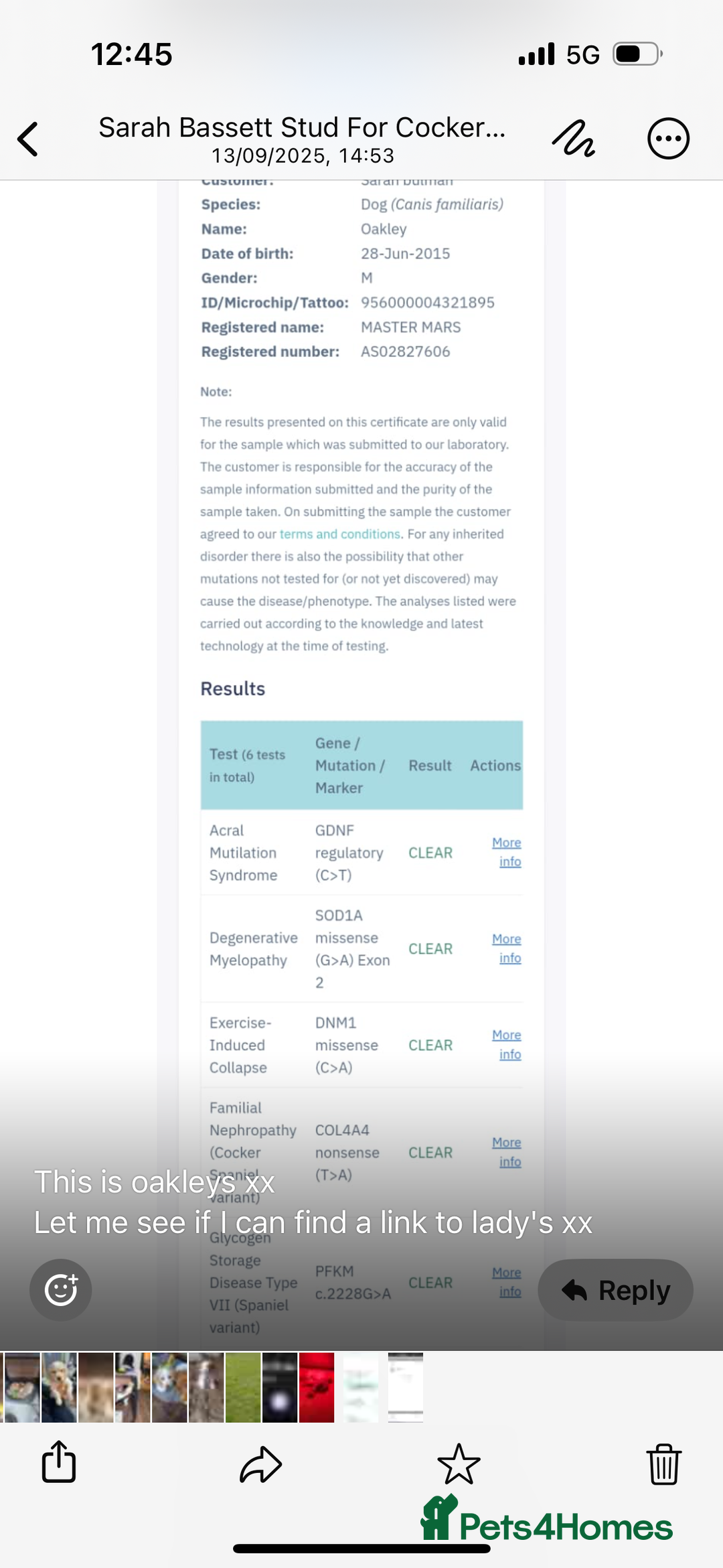Open More info for Glycogen Storage Disease
This screenshot has height=1568, width=723.
click(507, 1282)
